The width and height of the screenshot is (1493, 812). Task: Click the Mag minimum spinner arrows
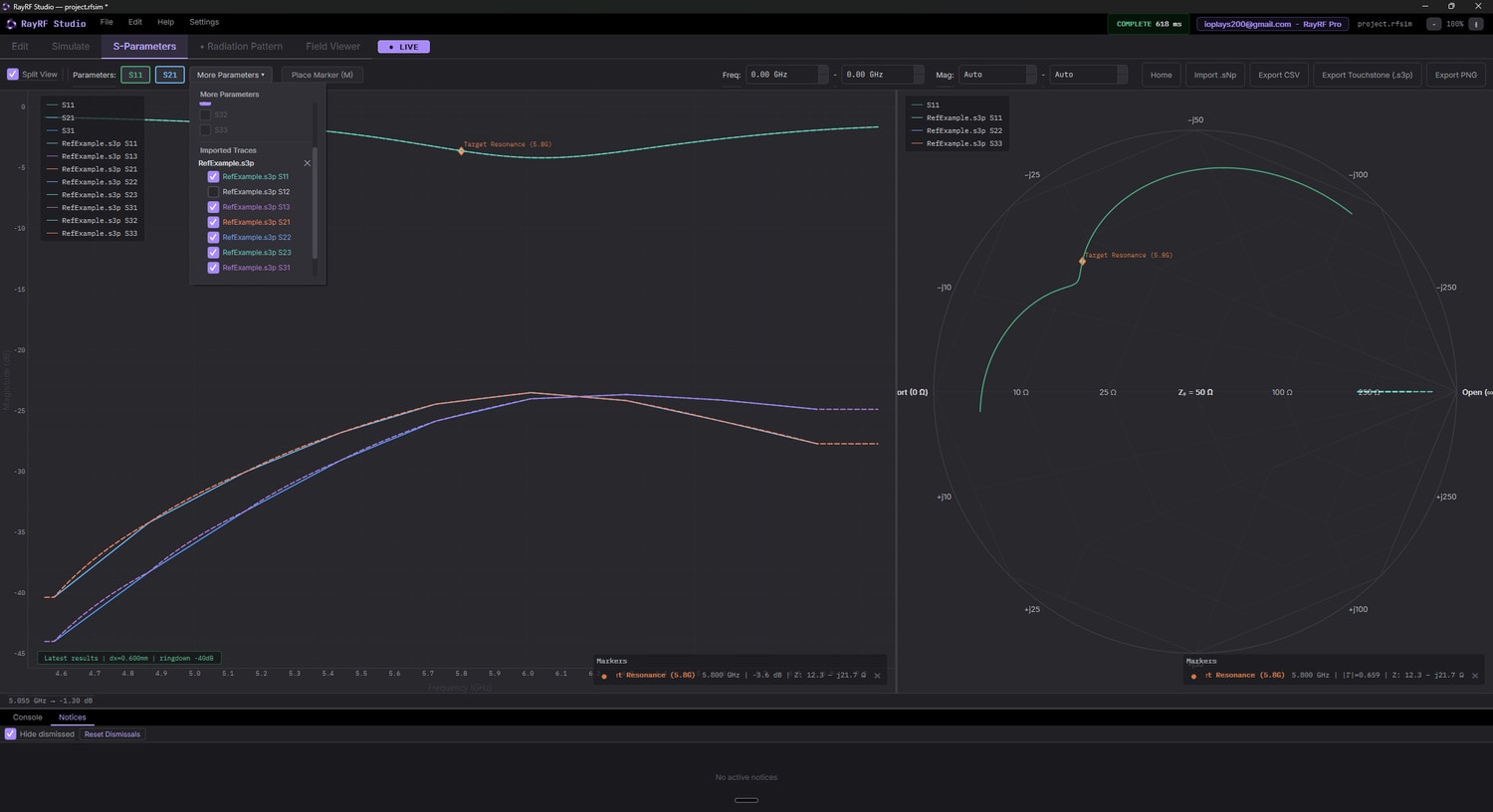1031,75
